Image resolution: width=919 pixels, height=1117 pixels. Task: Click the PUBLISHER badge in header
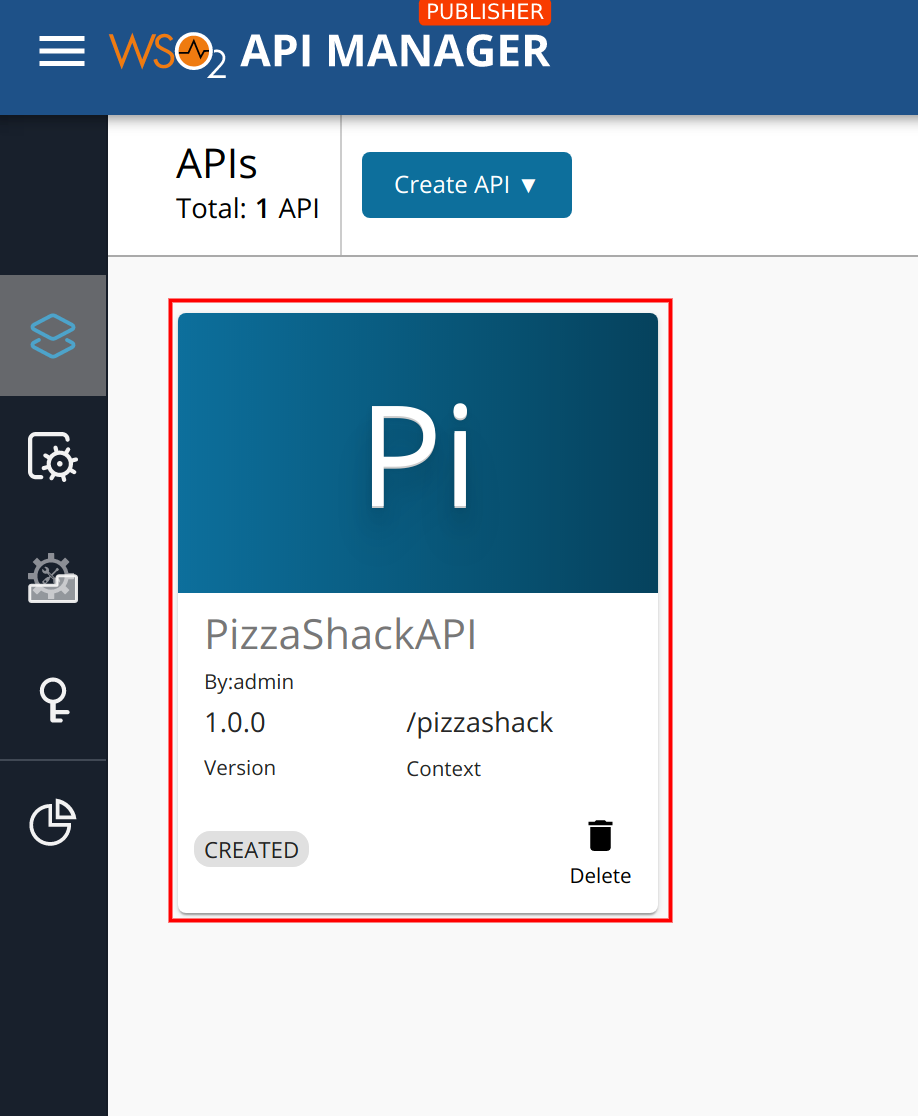(484, 12)
